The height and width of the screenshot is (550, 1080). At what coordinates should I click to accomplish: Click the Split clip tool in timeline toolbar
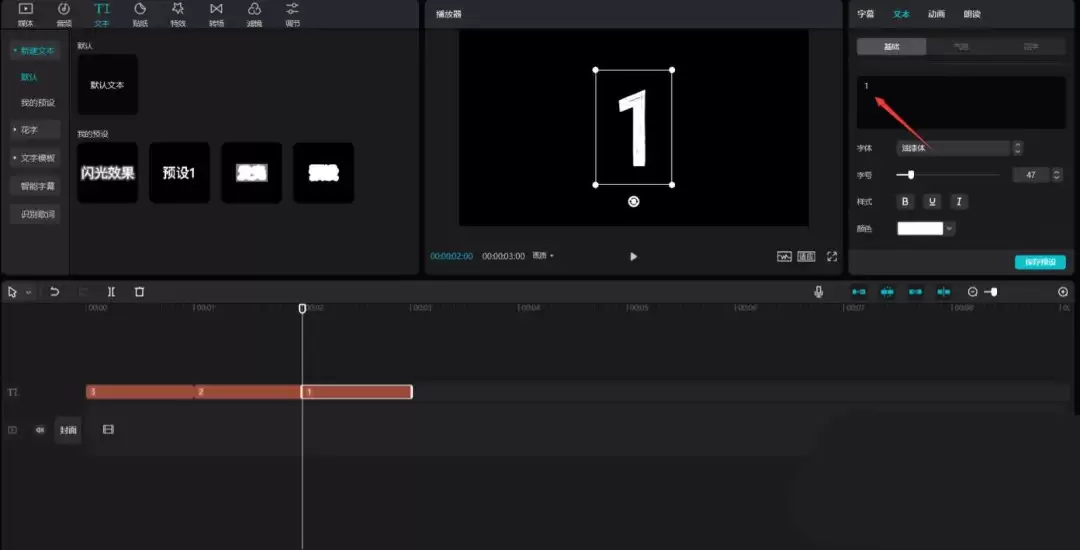point(111,292)
